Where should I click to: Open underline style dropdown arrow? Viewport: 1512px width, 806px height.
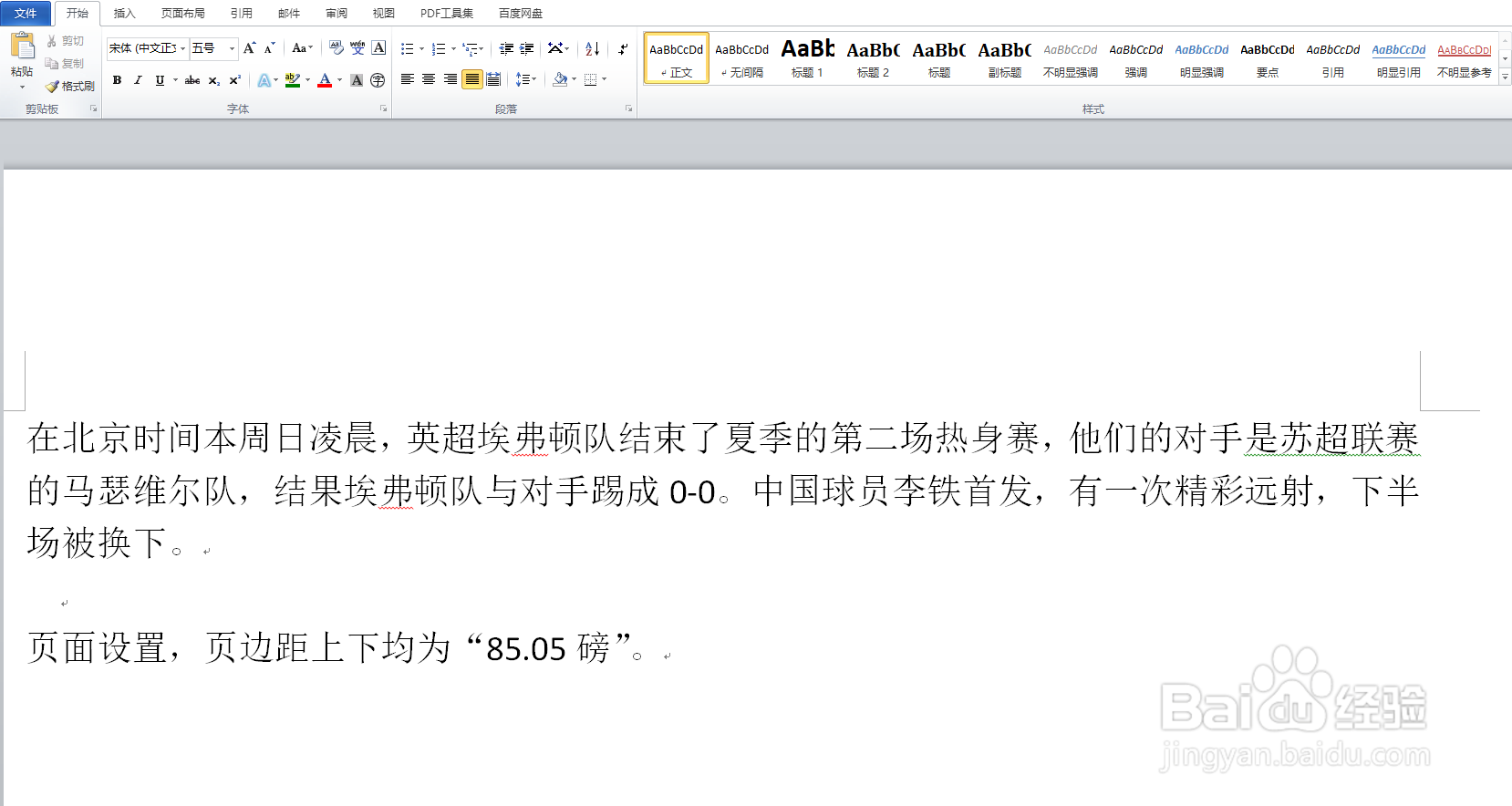pyautogui.click(x=175, y=80)
